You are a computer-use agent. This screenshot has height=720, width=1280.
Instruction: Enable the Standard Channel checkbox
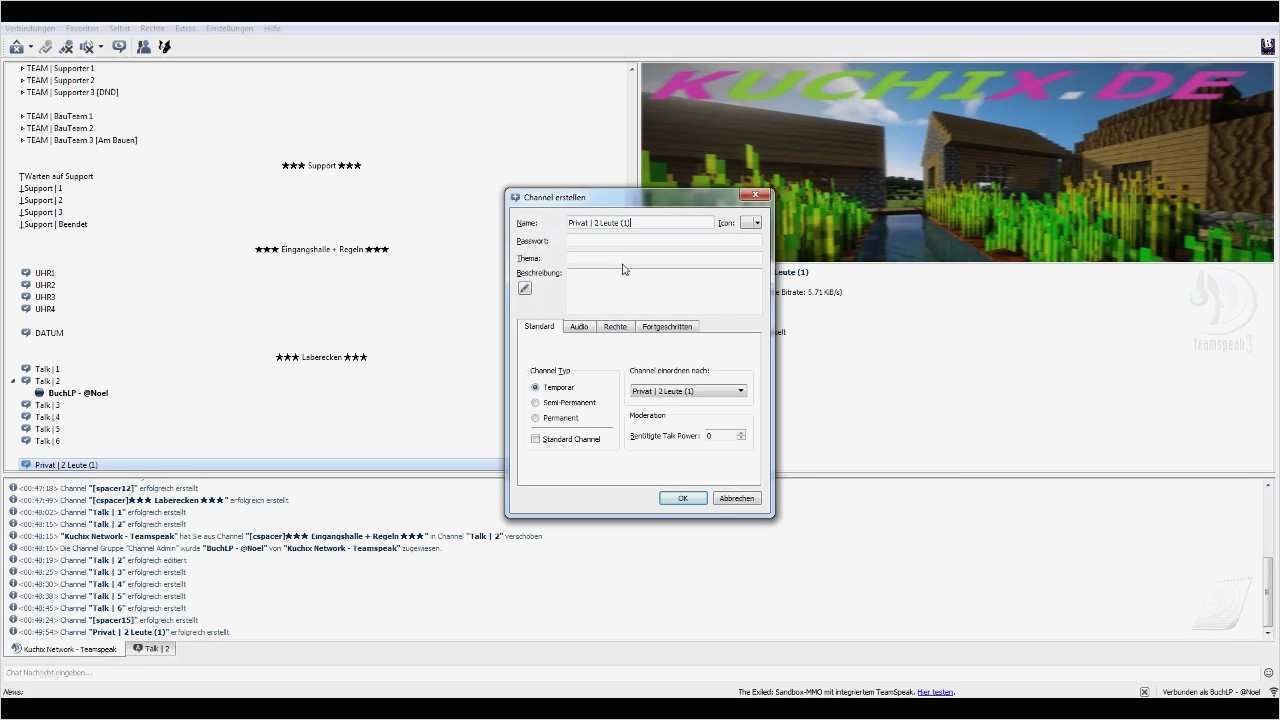pyautogui.click(x=535, y=439)
